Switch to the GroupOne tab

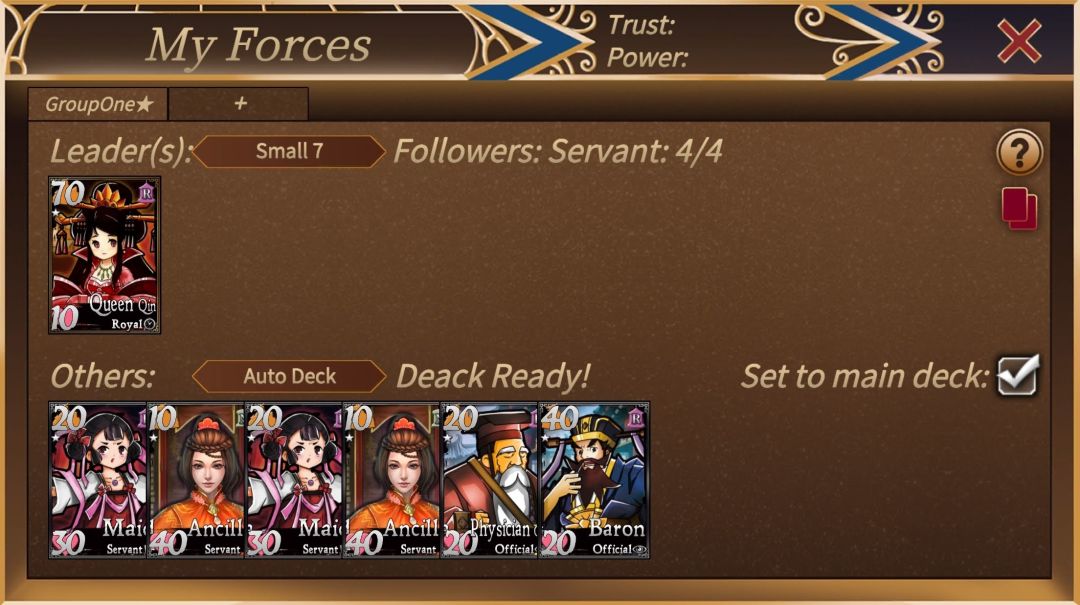[x=98, y=104]
